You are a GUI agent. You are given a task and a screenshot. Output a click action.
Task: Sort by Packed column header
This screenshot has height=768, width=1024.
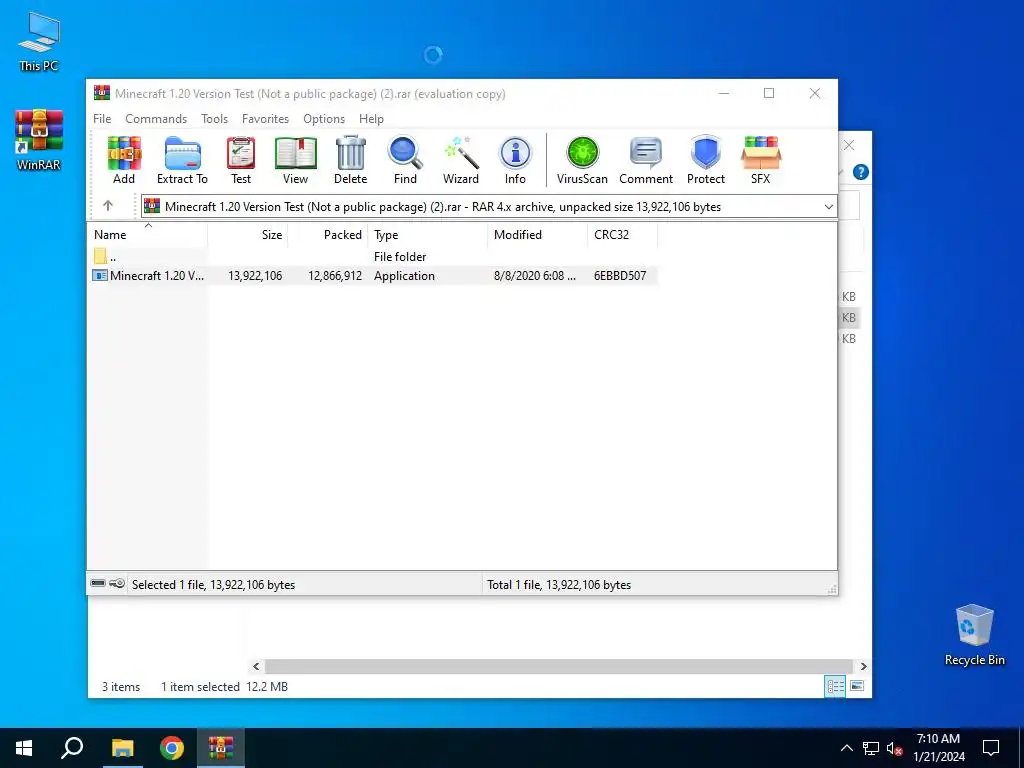[x=328, y=235]
